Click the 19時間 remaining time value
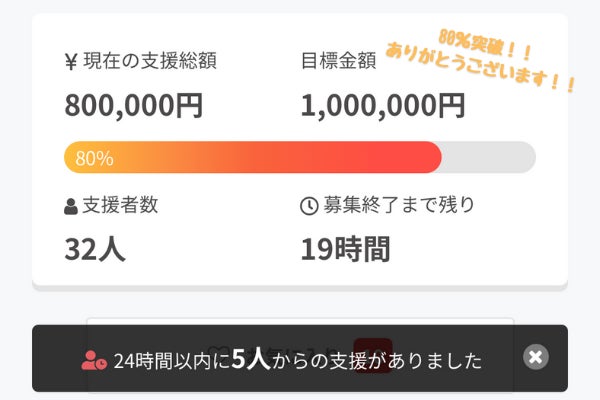The height and width of the screenshot is (400, 600). tap(345, 248)
